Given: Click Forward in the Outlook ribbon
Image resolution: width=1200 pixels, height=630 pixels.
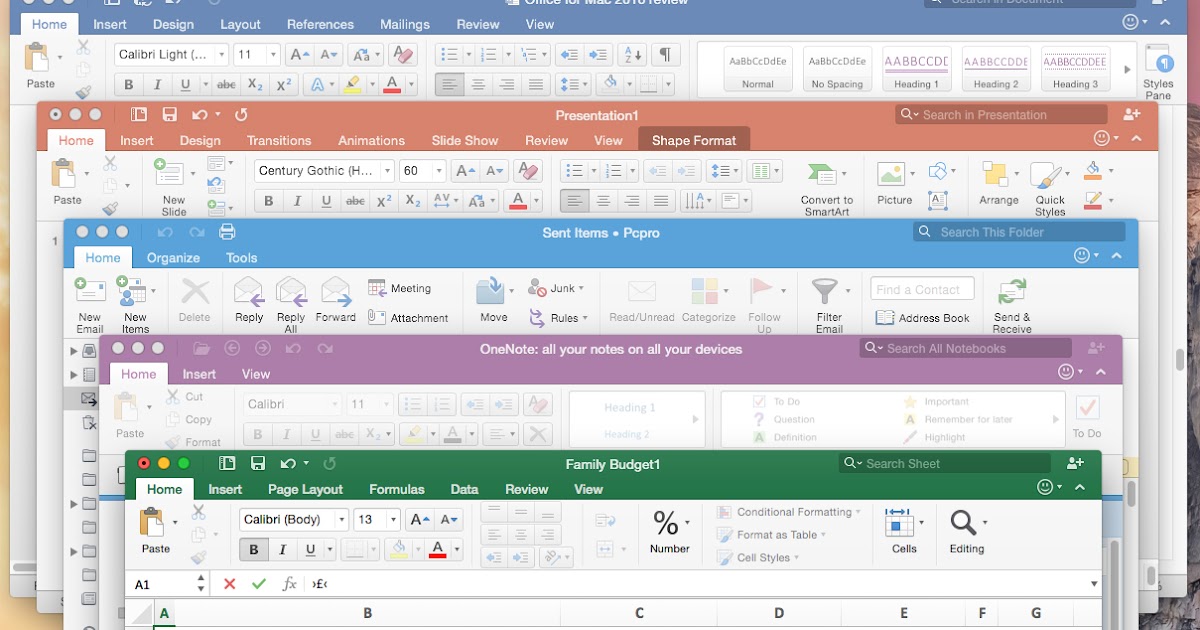Looking at the screenshot, I should point(336,300).
